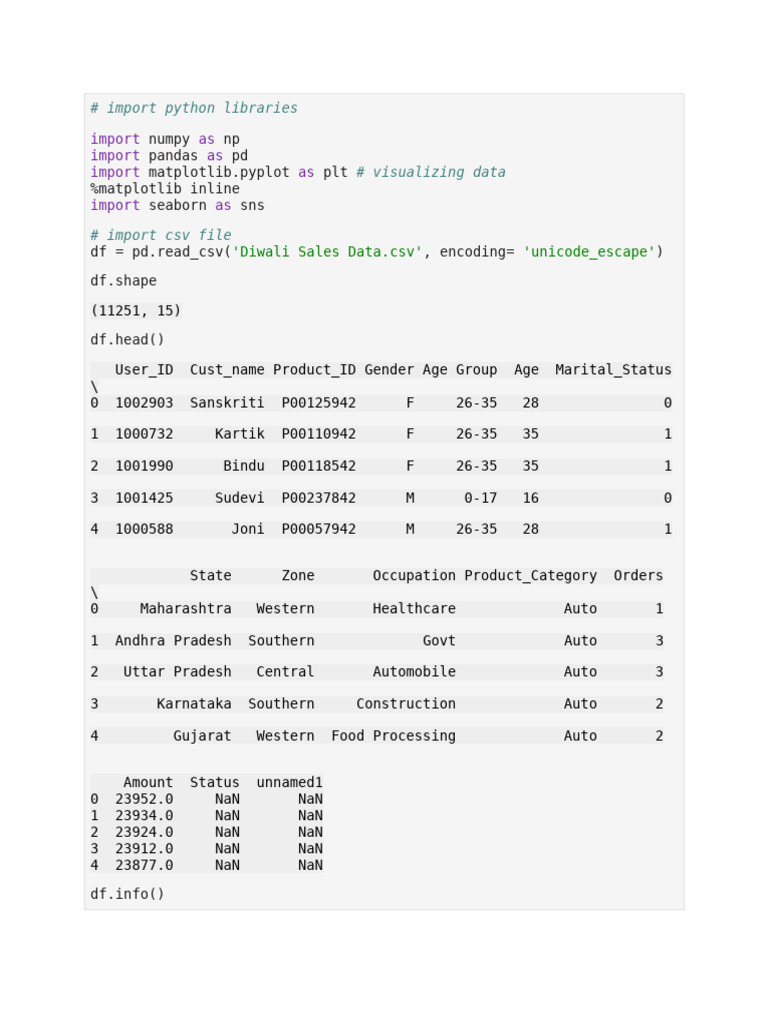Click the User_ID column header
The height and width of the screenshot is (1024, 768).
click(144, 370)
